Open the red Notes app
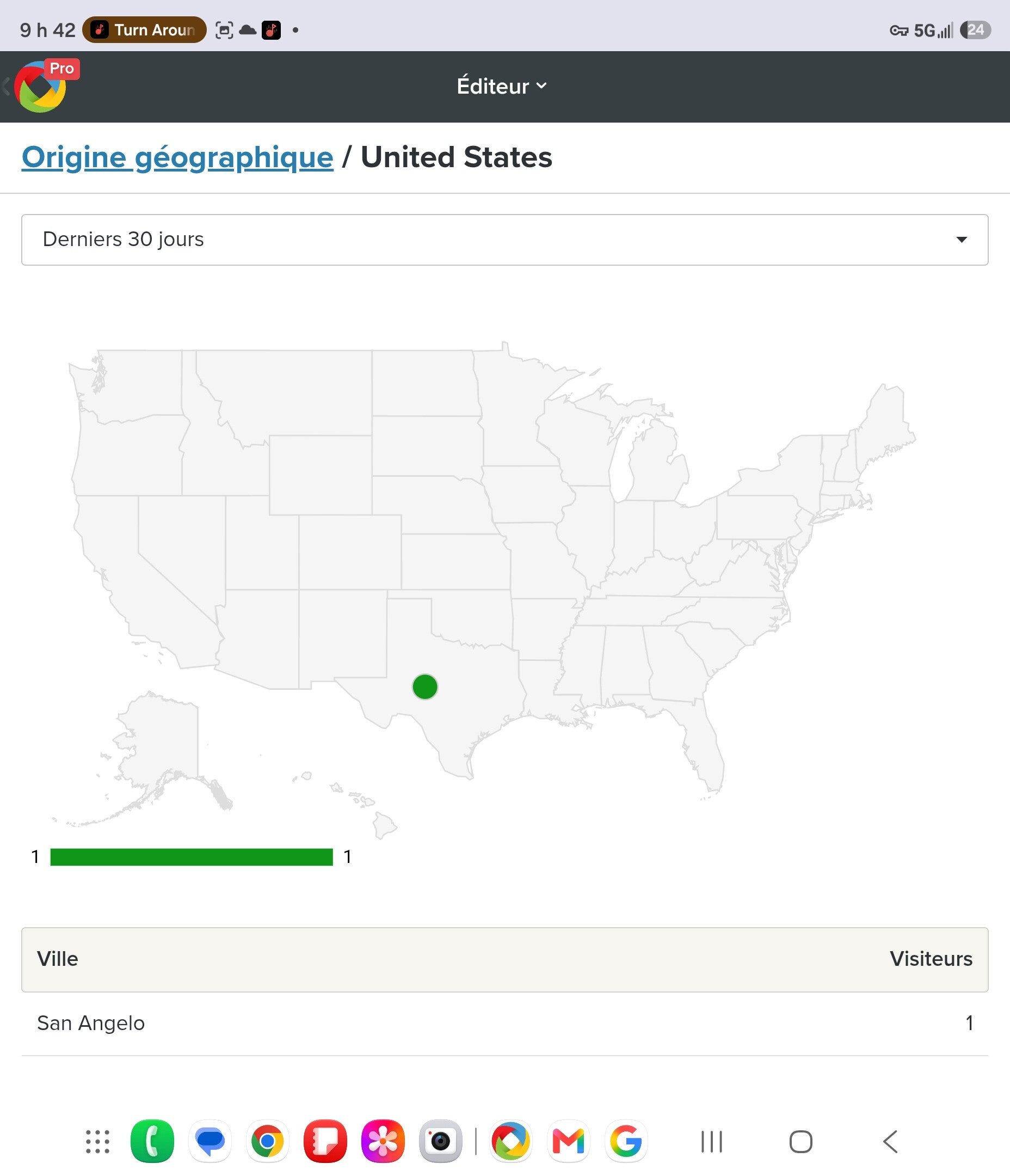Screen dimensions: 1010x1176 [x=325, y=1141]
